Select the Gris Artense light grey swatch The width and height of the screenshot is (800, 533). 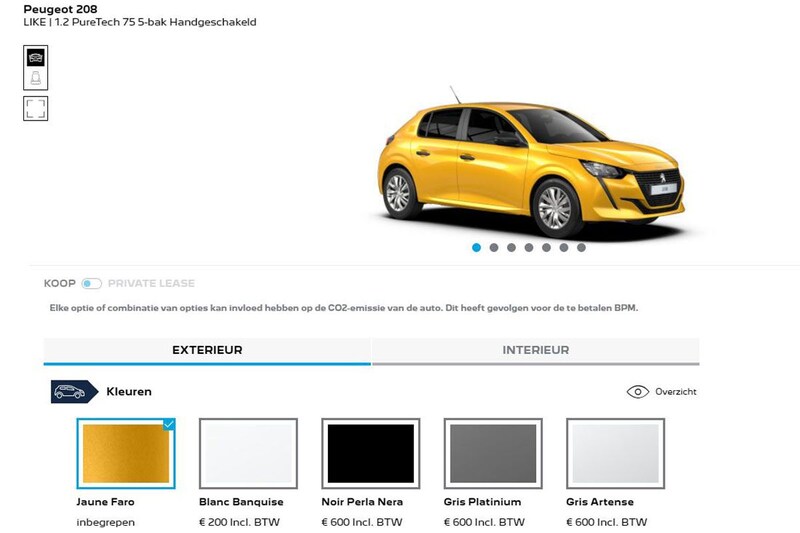[x=615, y=453]
